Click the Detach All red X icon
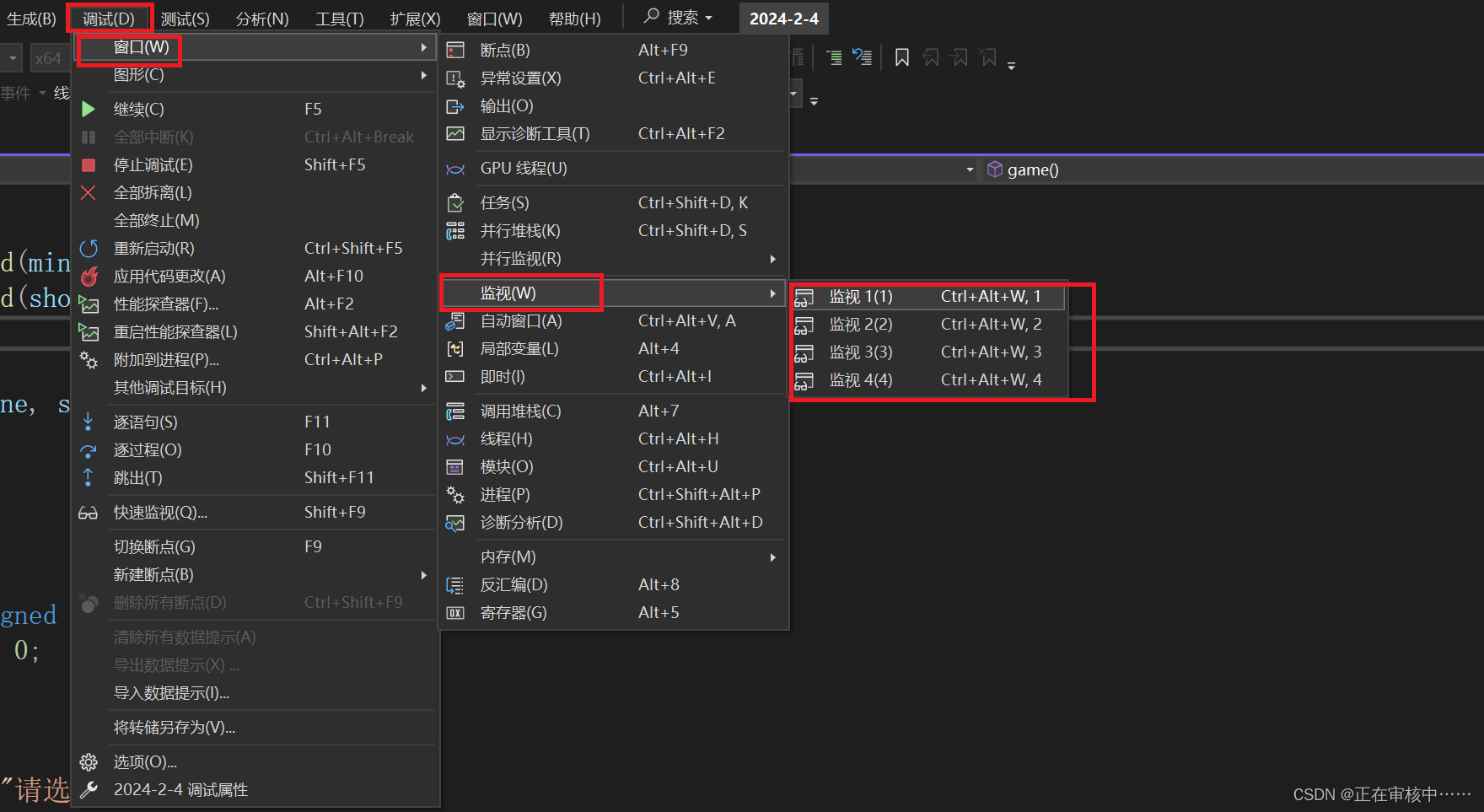Viewport: 1484px width, 812px height. coord(88,192)
